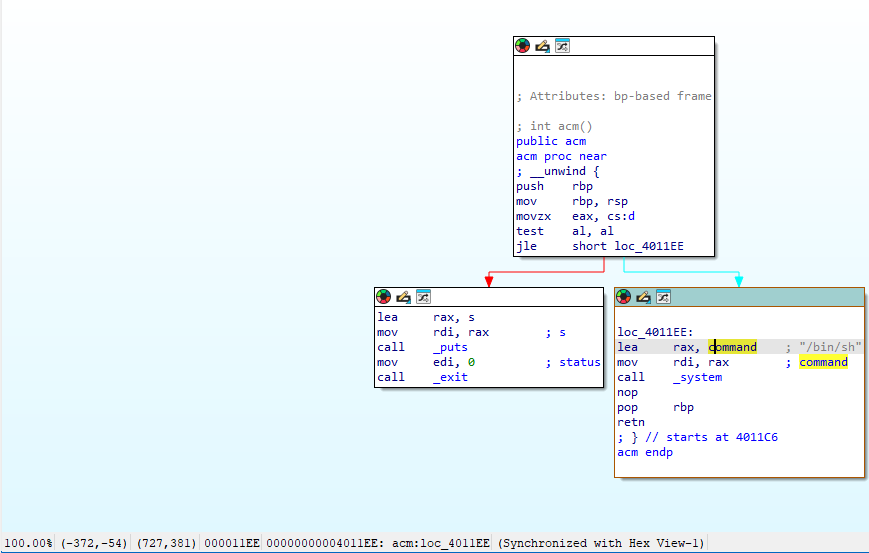Click the group icon on the _puts block
This screenshot has height=553, width=869.
tap(423, 297)
